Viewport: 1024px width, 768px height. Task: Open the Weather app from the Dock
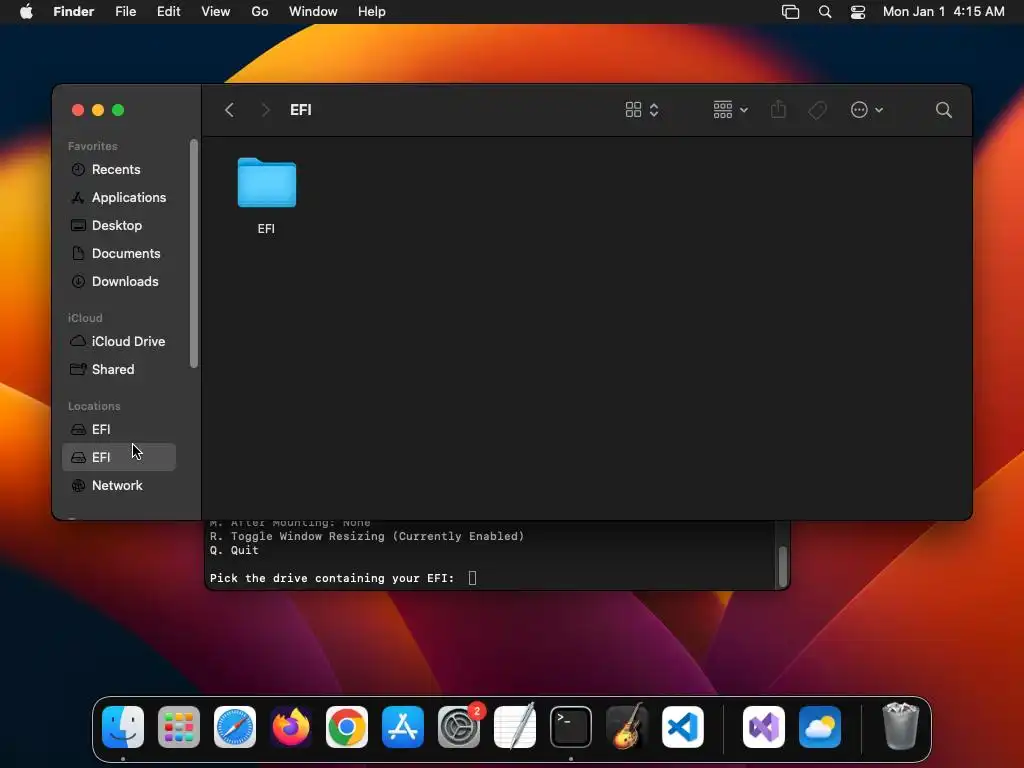[x=820, y=727]
